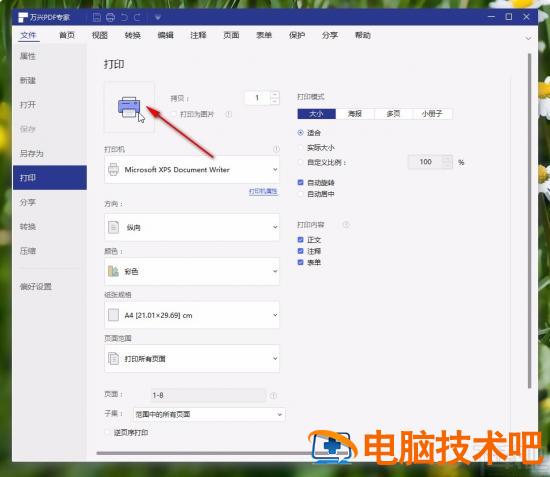
Task: Collapse the ribbon with the chevron at right
Action: pos(528,38)
